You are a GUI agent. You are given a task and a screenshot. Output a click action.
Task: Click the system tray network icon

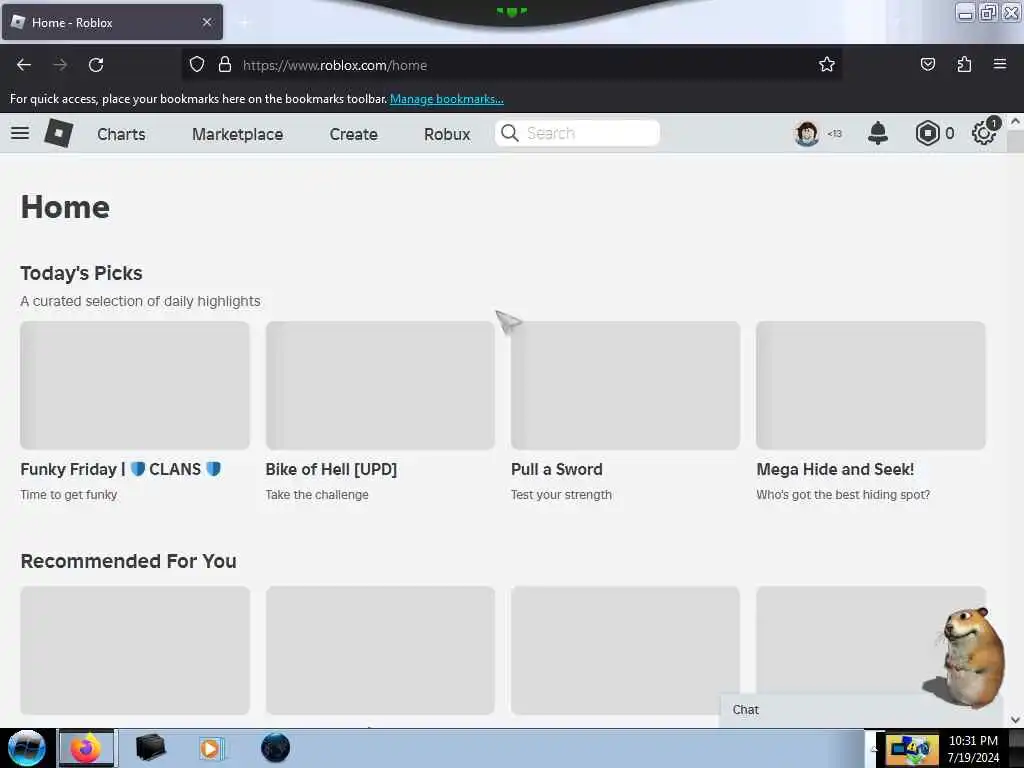912,750
